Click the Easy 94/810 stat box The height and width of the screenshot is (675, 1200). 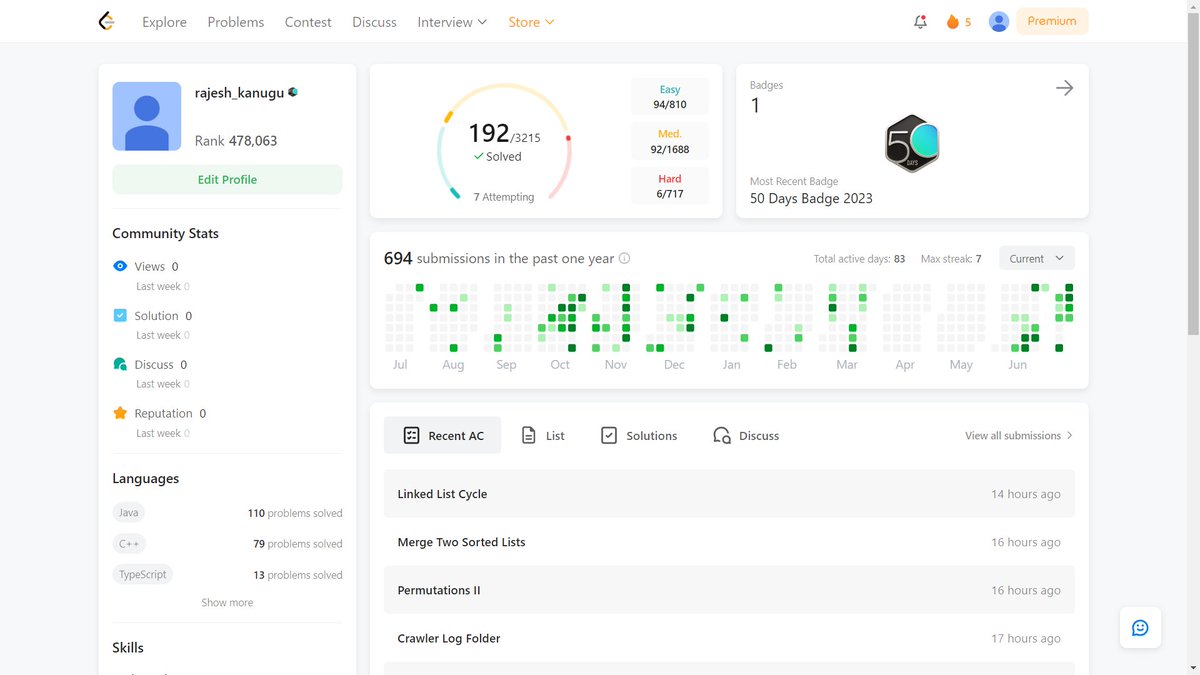pos(670,97)
